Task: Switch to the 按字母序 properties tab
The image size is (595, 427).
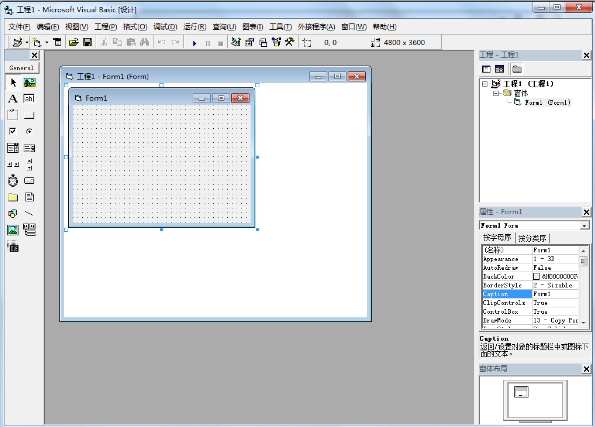Action: 497,238
